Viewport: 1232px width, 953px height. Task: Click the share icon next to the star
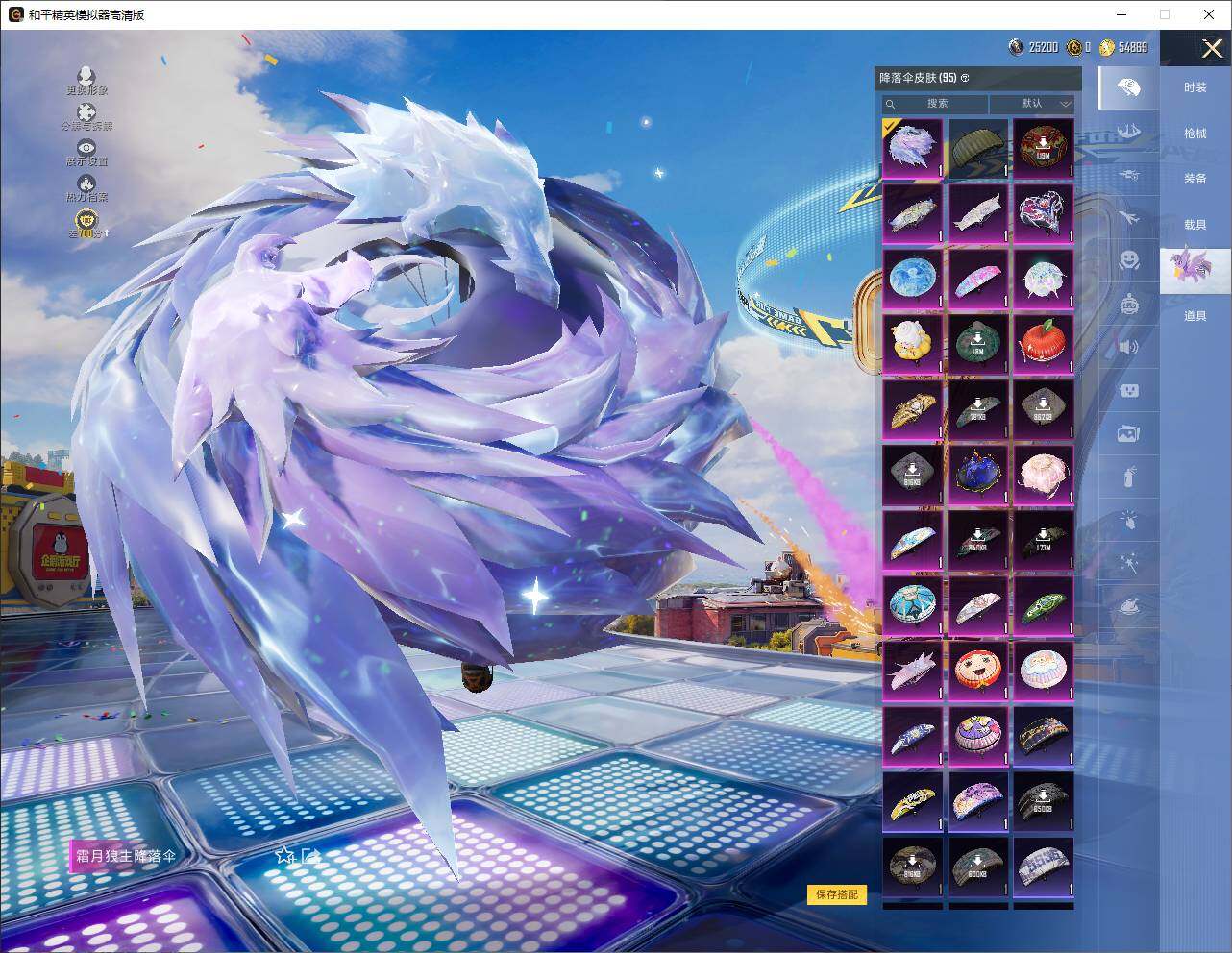click(x=309, y=855)
